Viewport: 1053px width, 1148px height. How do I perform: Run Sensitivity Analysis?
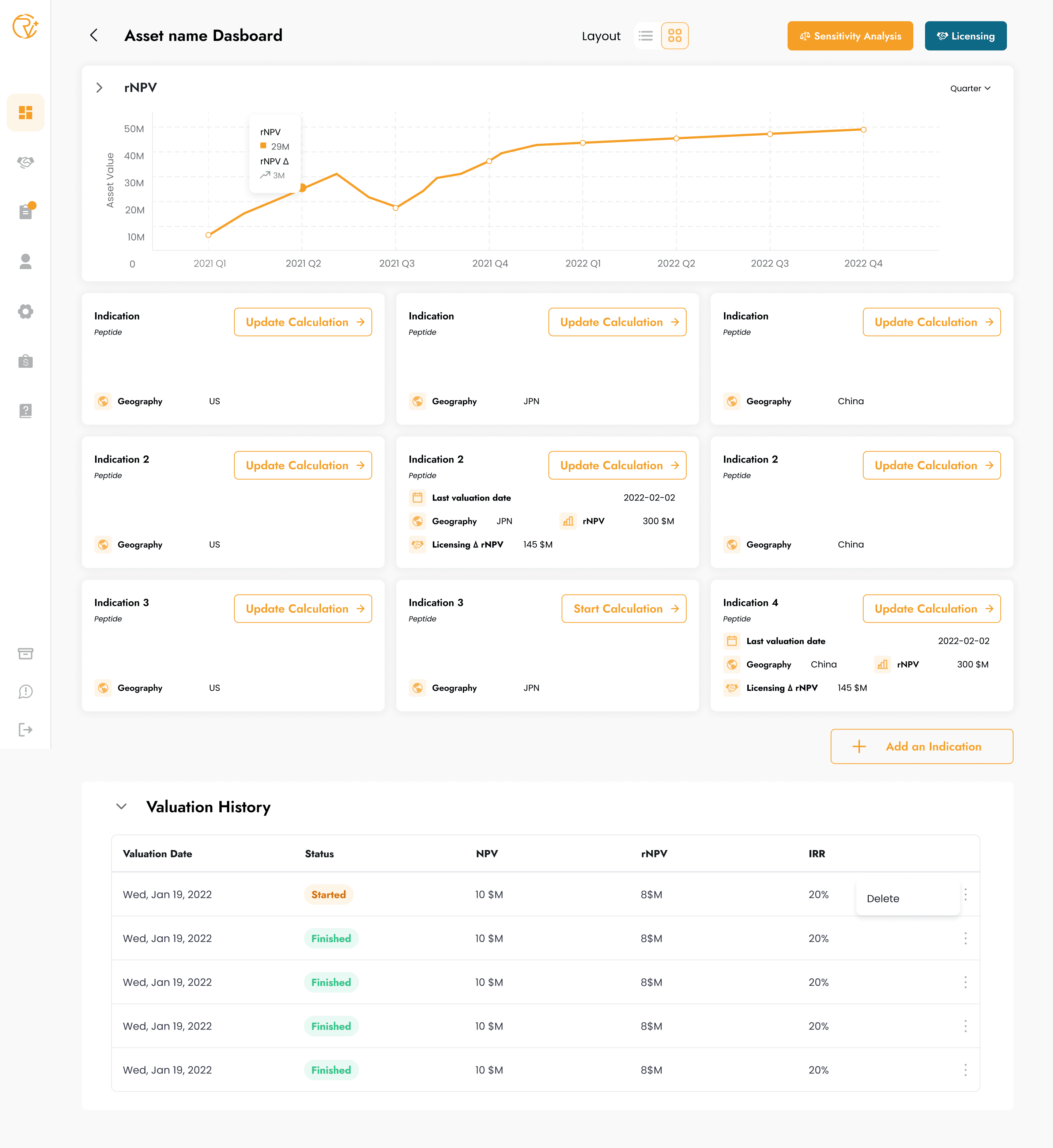pos(850,35)
